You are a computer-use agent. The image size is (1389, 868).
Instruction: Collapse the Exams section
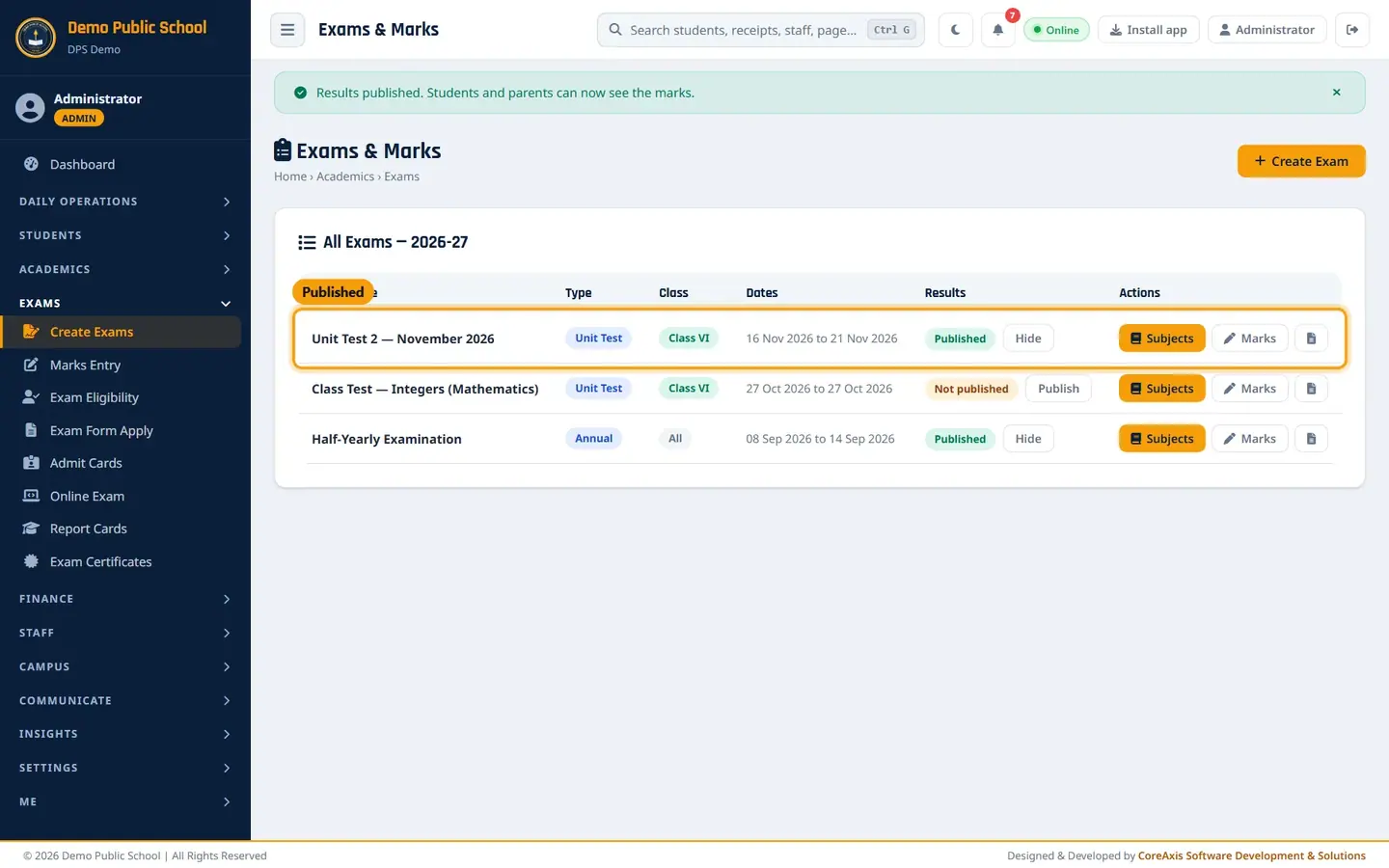pyautogui.click(x=125, y=303)
